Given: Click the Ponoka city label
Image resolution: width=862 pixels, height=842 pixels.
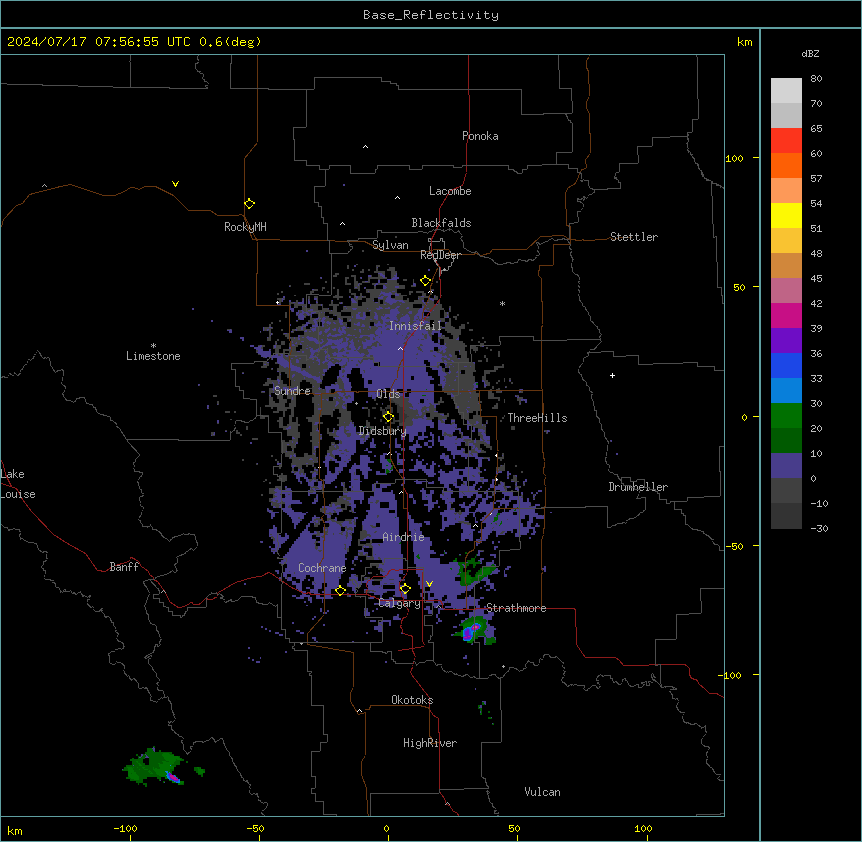Looking at the screenshot, I should click(x=480, y=136).
